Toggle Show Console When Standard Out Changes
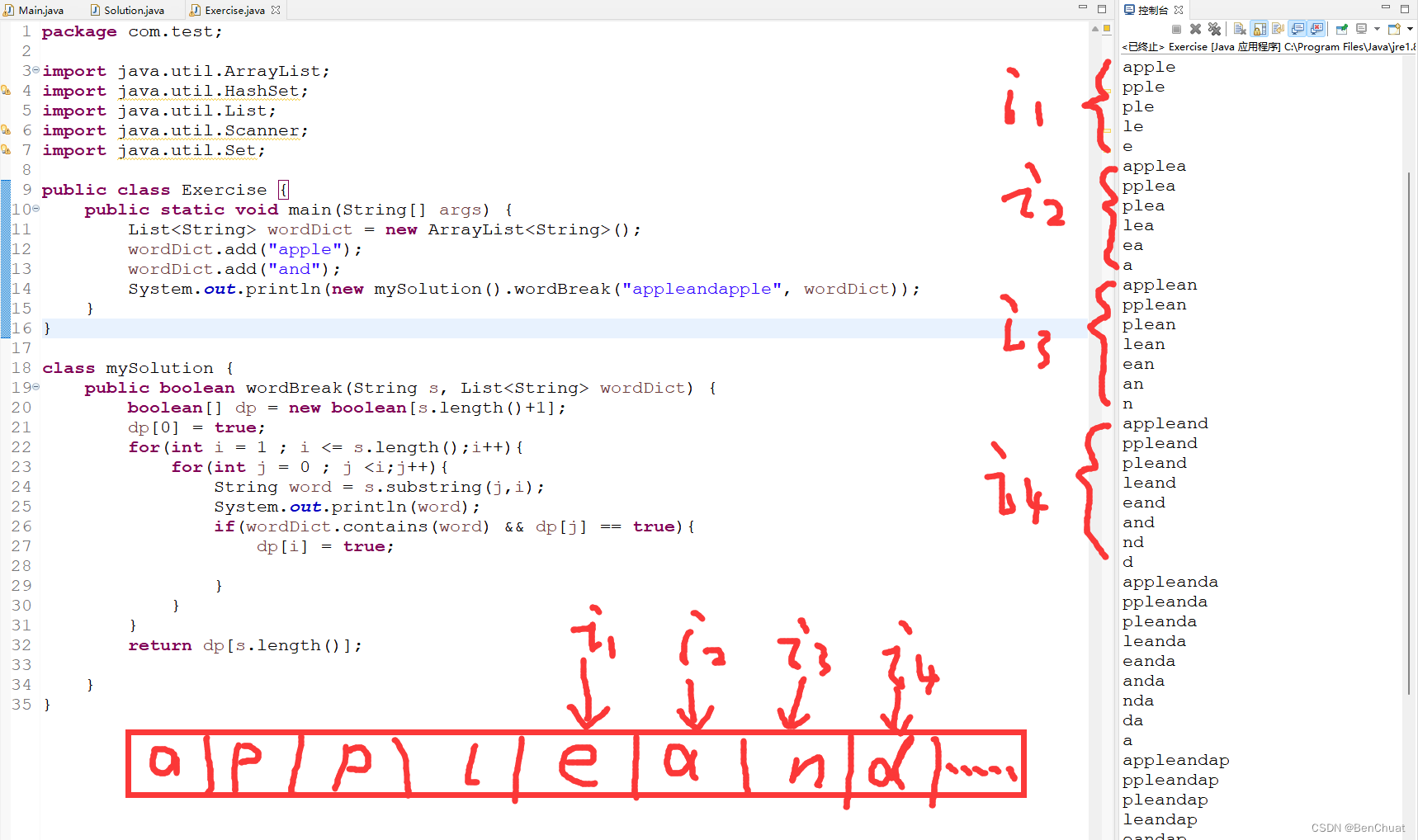The width and height of the screenshot is (1418, 840). click(1296, 28)
